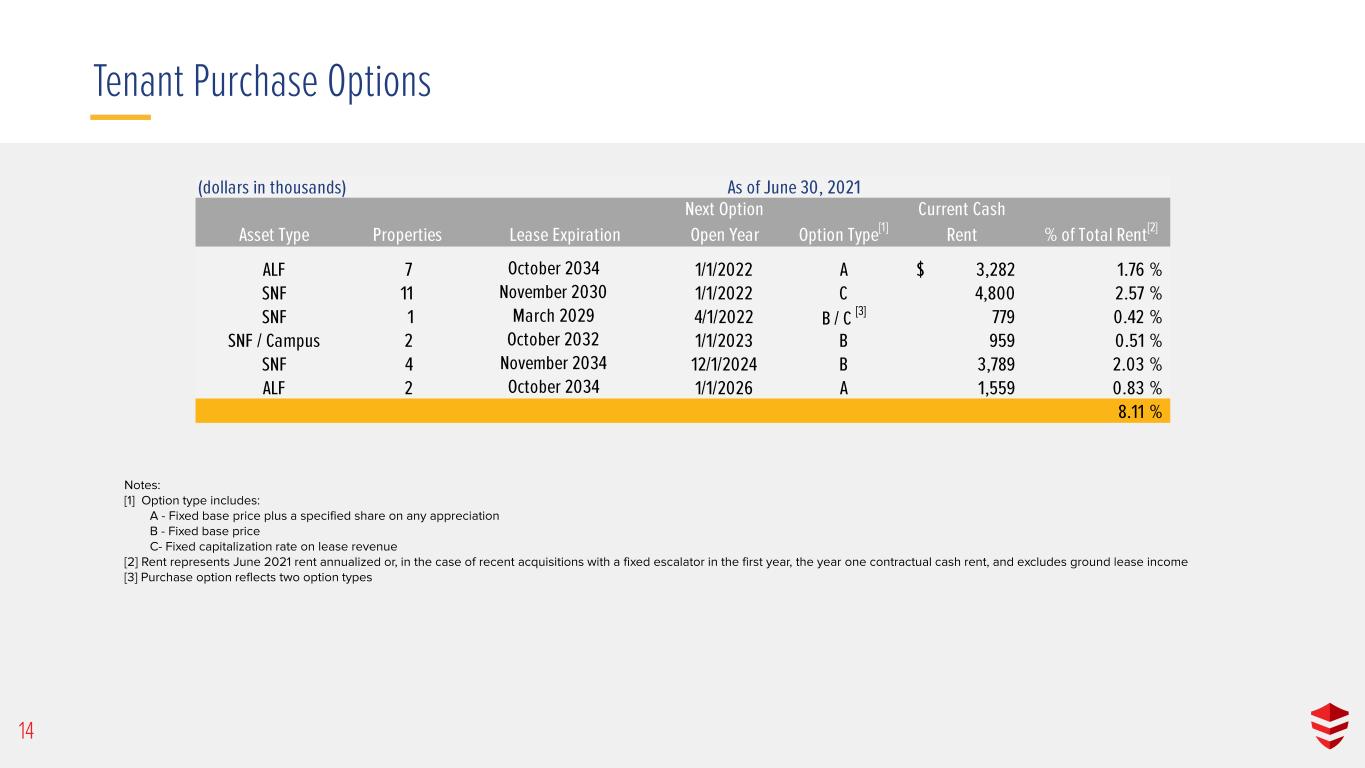Click the B / C option type cell
The width and height of the screenshot is (1365, 768).
[x=836, y=317]
